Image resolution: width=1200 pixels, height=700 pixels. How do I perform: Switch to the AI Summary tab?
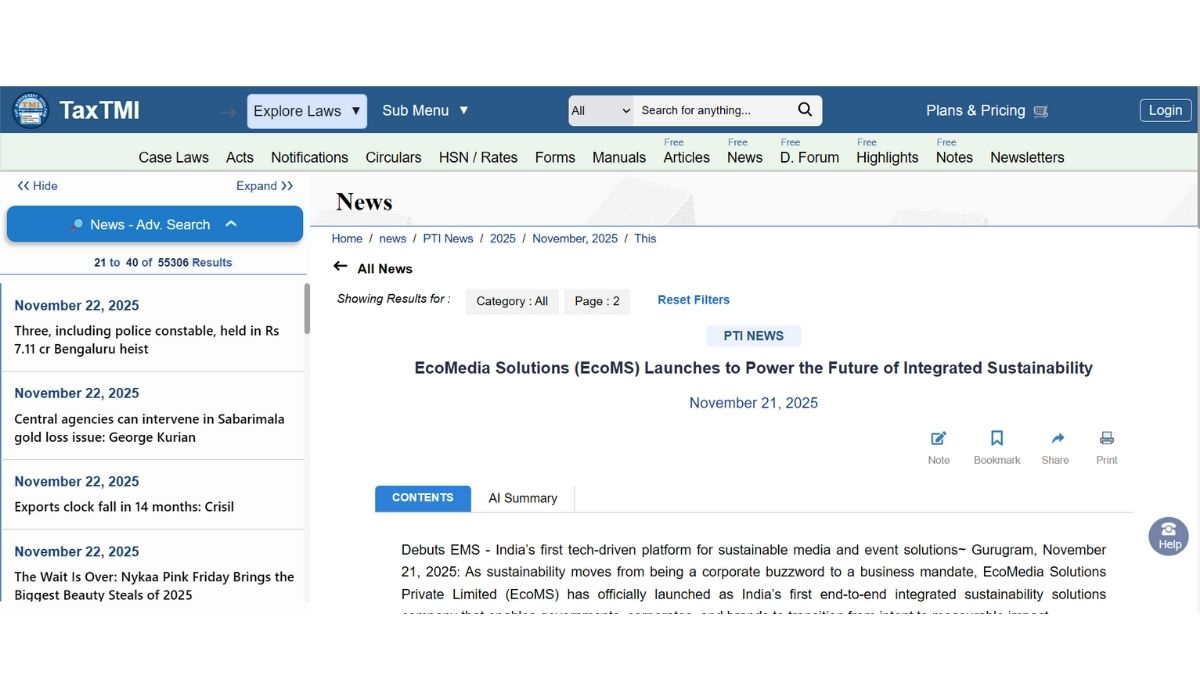pos(522,498)
